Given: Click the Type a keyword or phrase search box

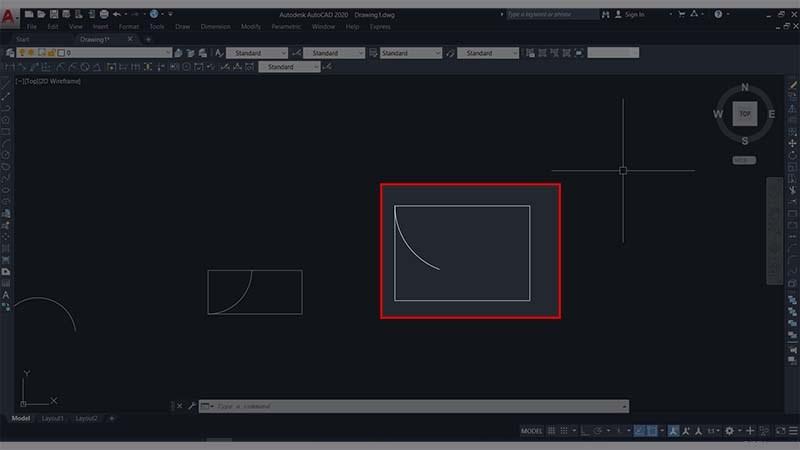Looking at the screenshot, I should coord(553,14).
